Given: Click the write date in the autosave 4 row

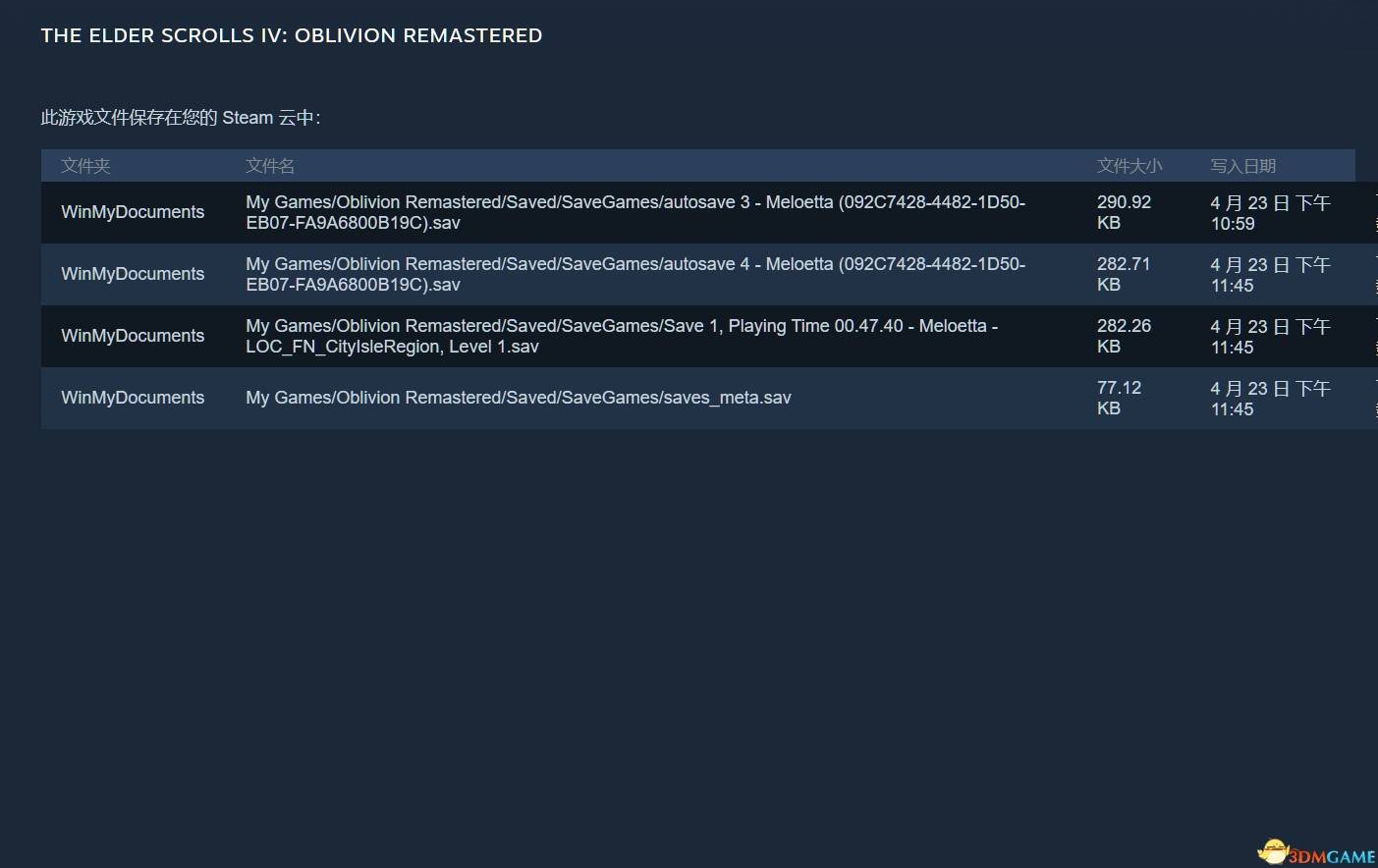Looking at the screenshot, I should coord(1270,275).
